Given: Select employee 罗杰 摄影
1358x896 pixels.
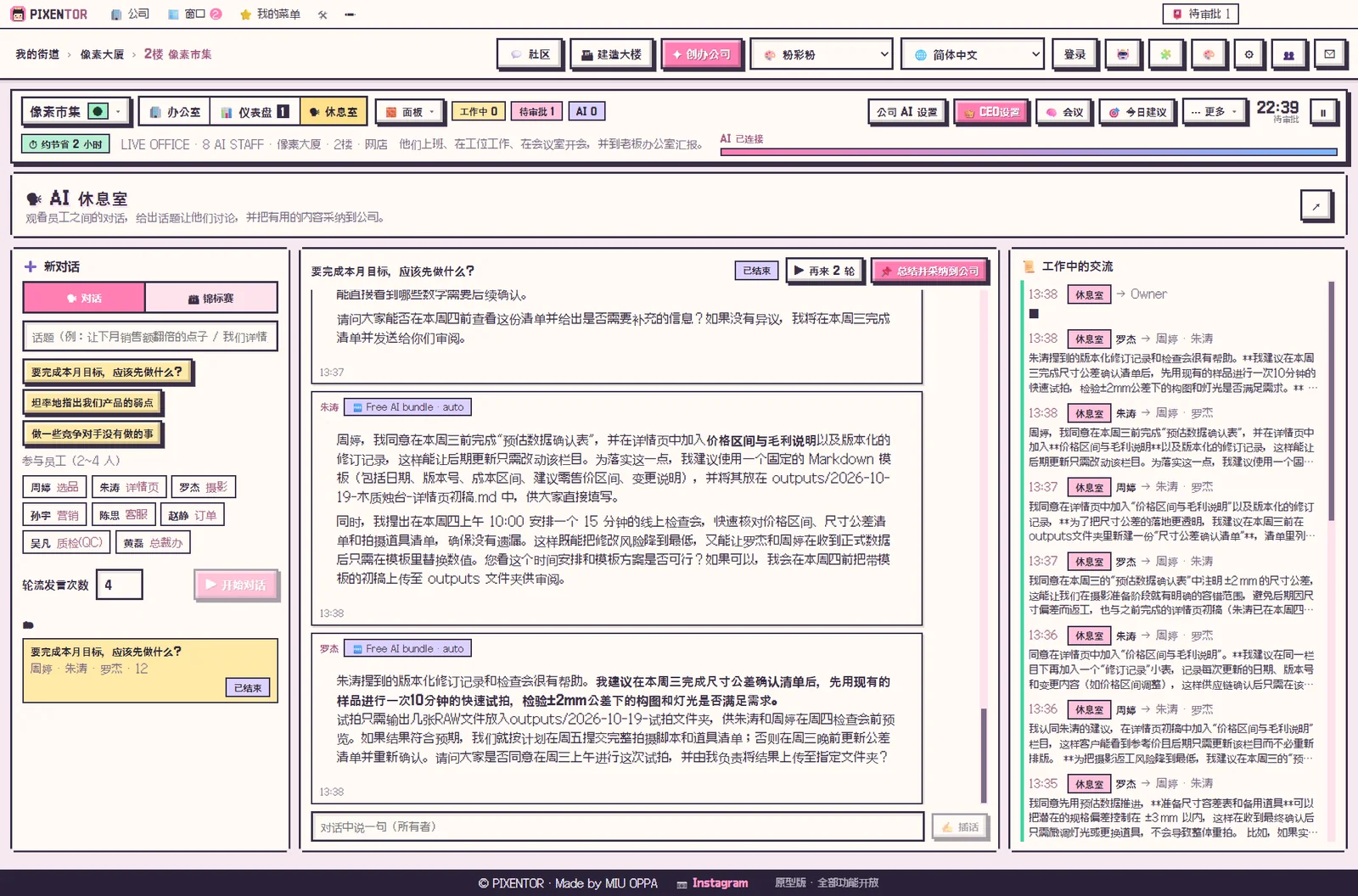Looking at the screenshot, I should (x=203, y=487).
